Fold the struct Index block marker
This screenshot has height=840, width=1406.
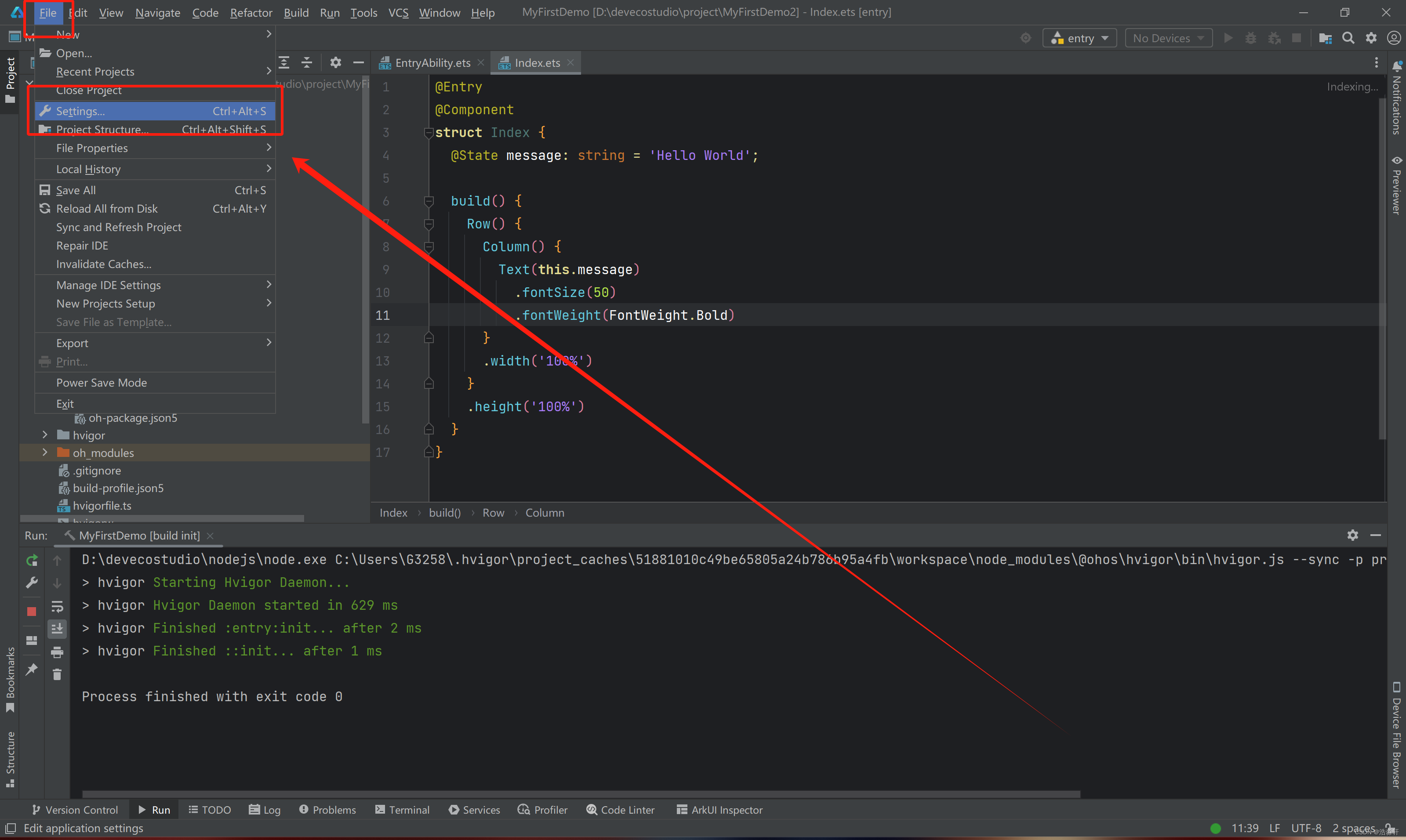tap(429, 132)
